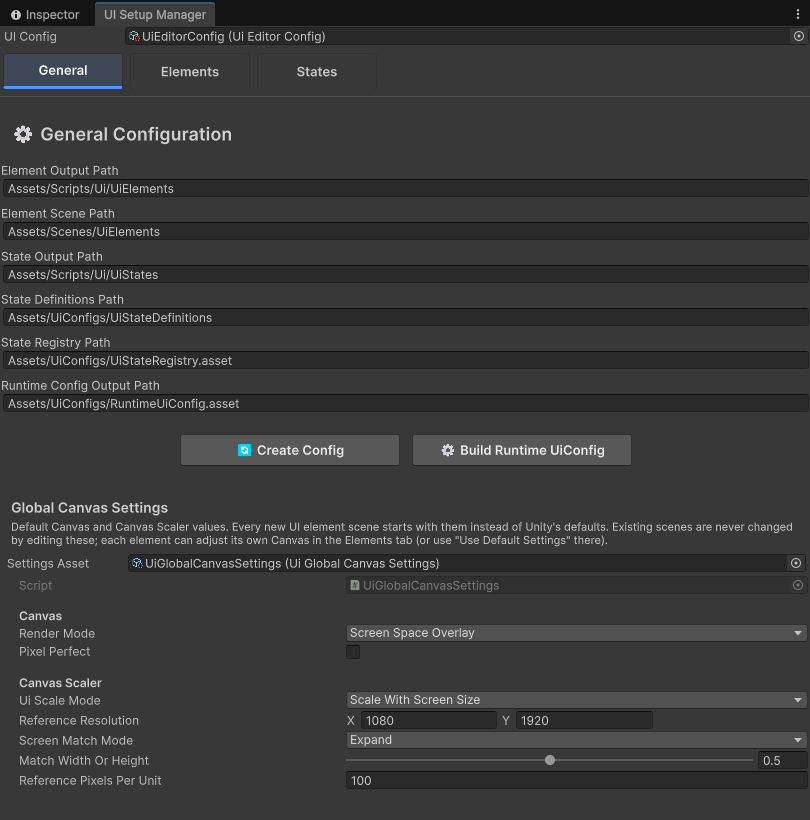Click the Runtime Config Output Path label

(80, 385)
